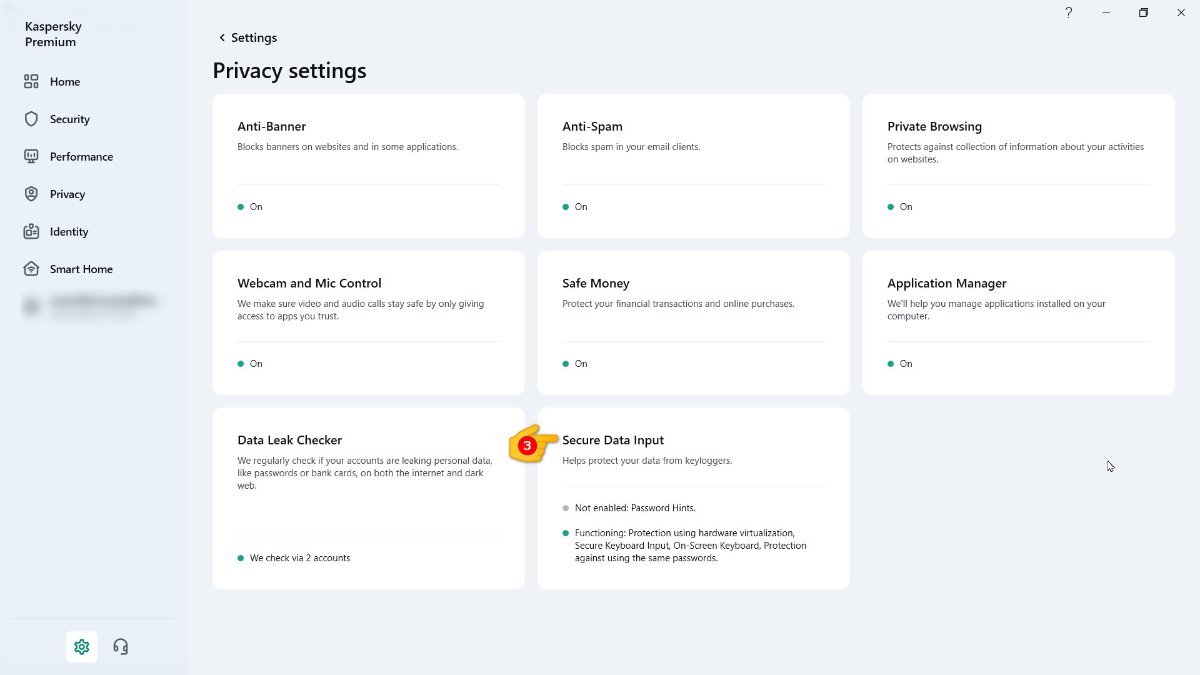
Task: Click the Privacy settings page heading
Action: [x=289, y=71]
